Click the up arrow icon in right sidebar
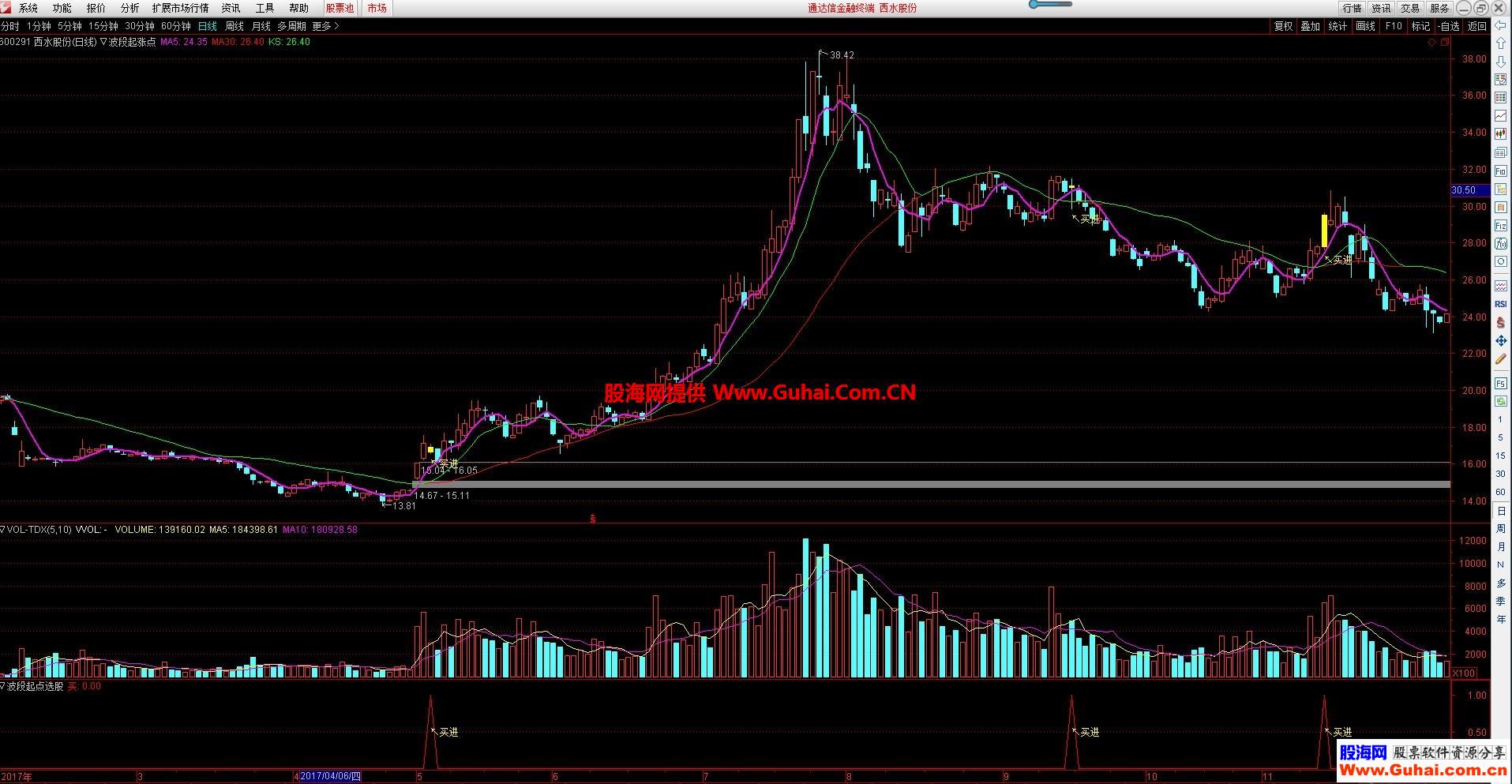Image resolution: width=1512 pixels, height=784 pixels. click(1500, 43)
